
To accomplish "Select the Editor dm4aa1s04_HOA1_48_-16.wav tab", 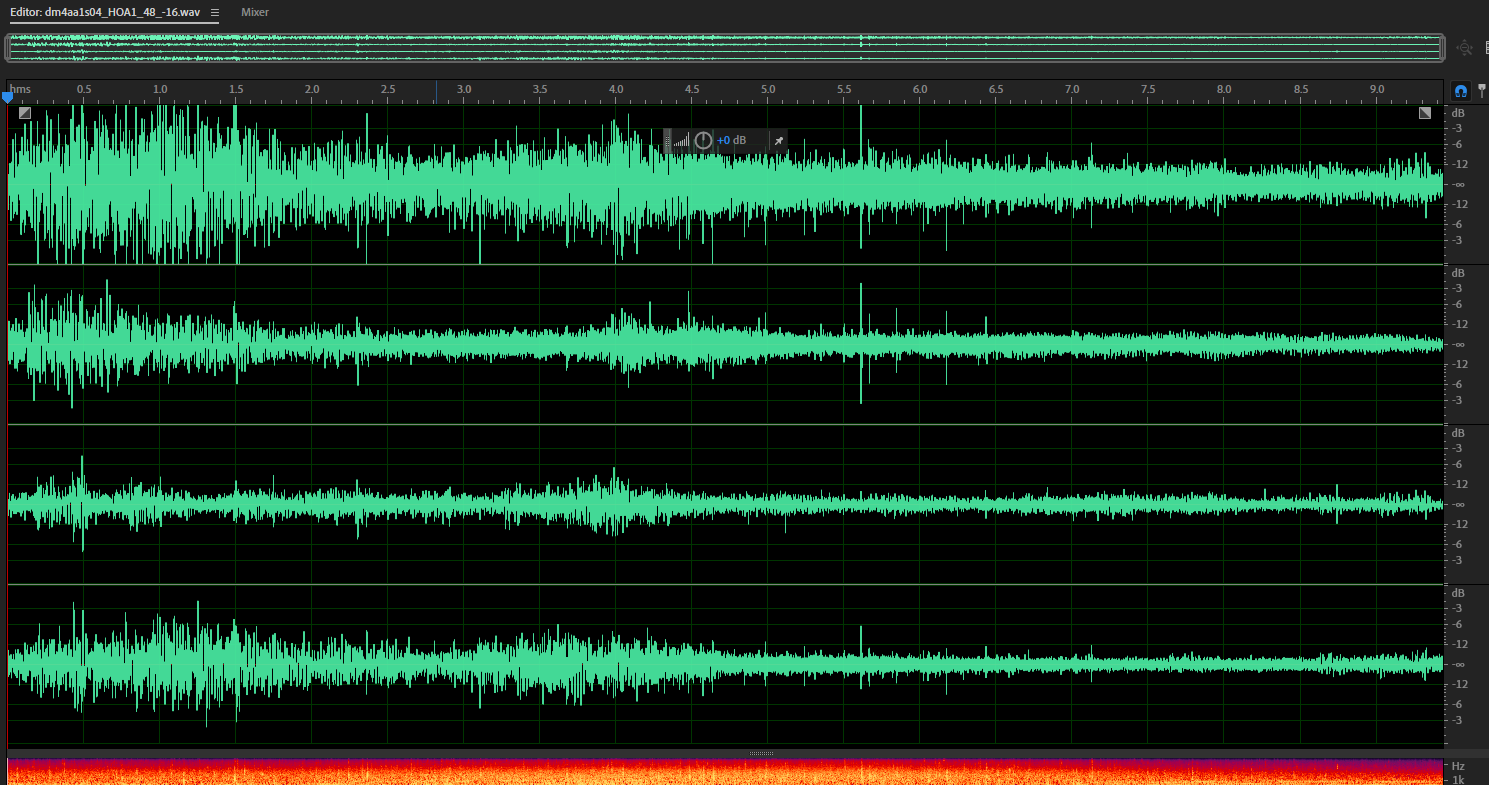I will pos(105,12).
